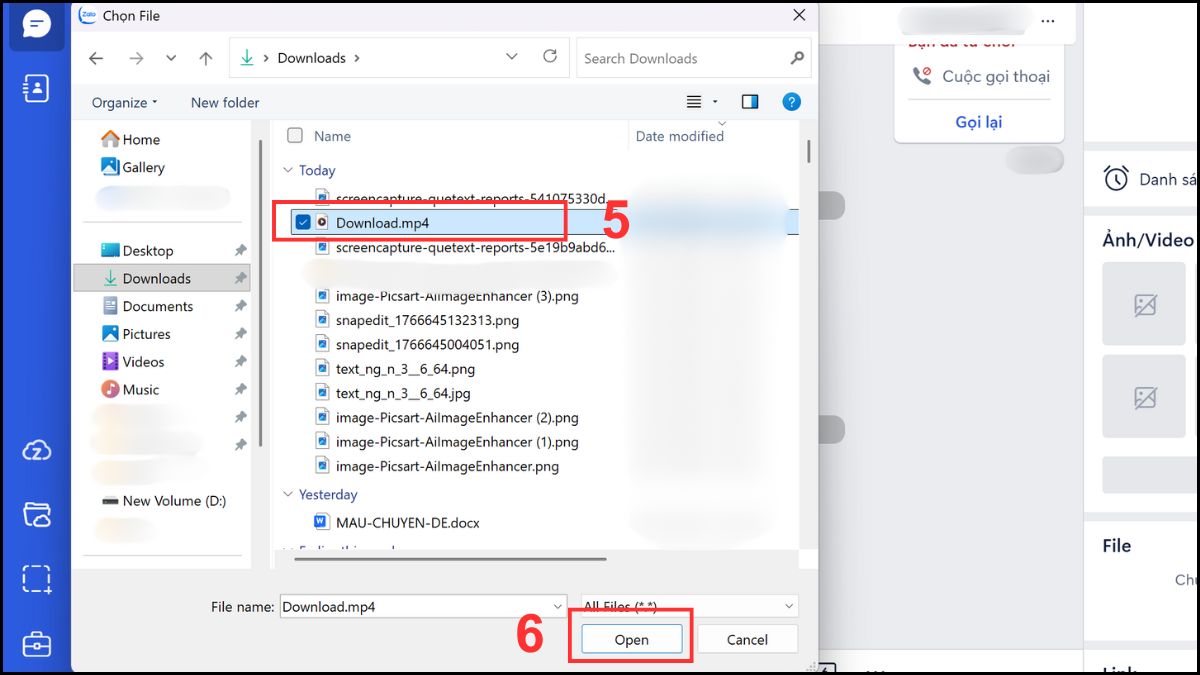Go up one folder level arrow
The image size is (1200, 675).
[x=206, y=58]
